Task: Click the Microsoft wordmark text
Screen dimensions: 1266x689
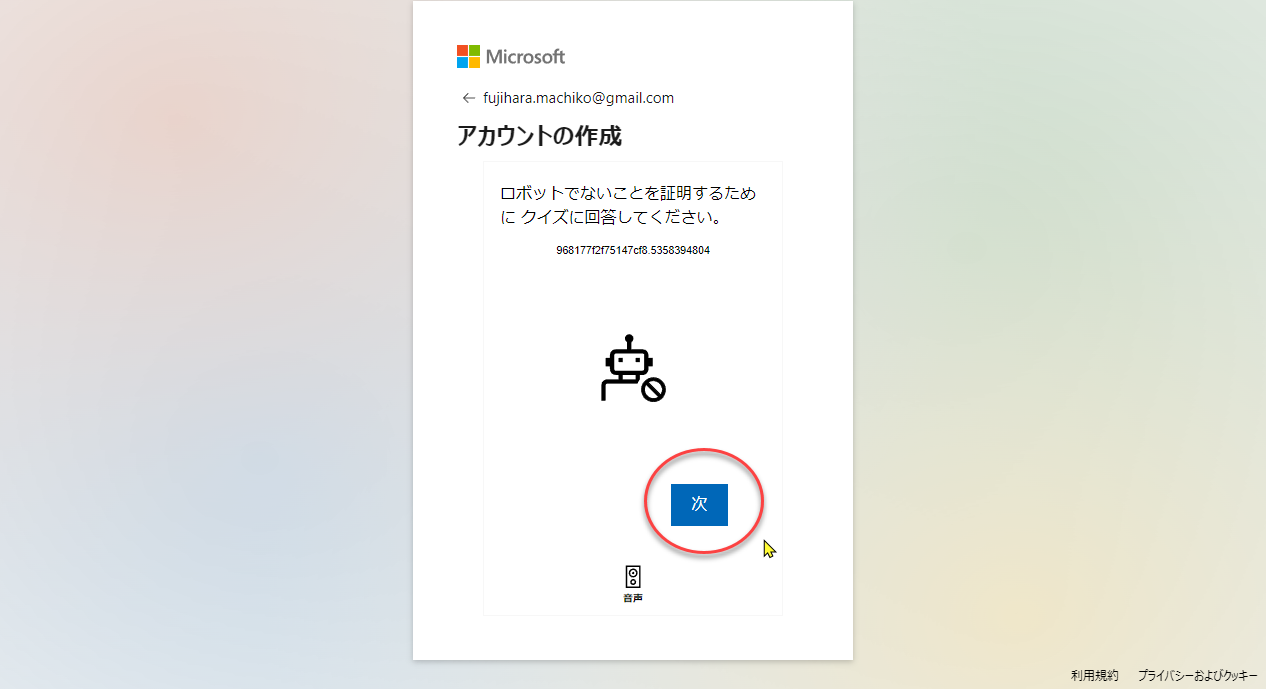Action: tap(526, 57)
